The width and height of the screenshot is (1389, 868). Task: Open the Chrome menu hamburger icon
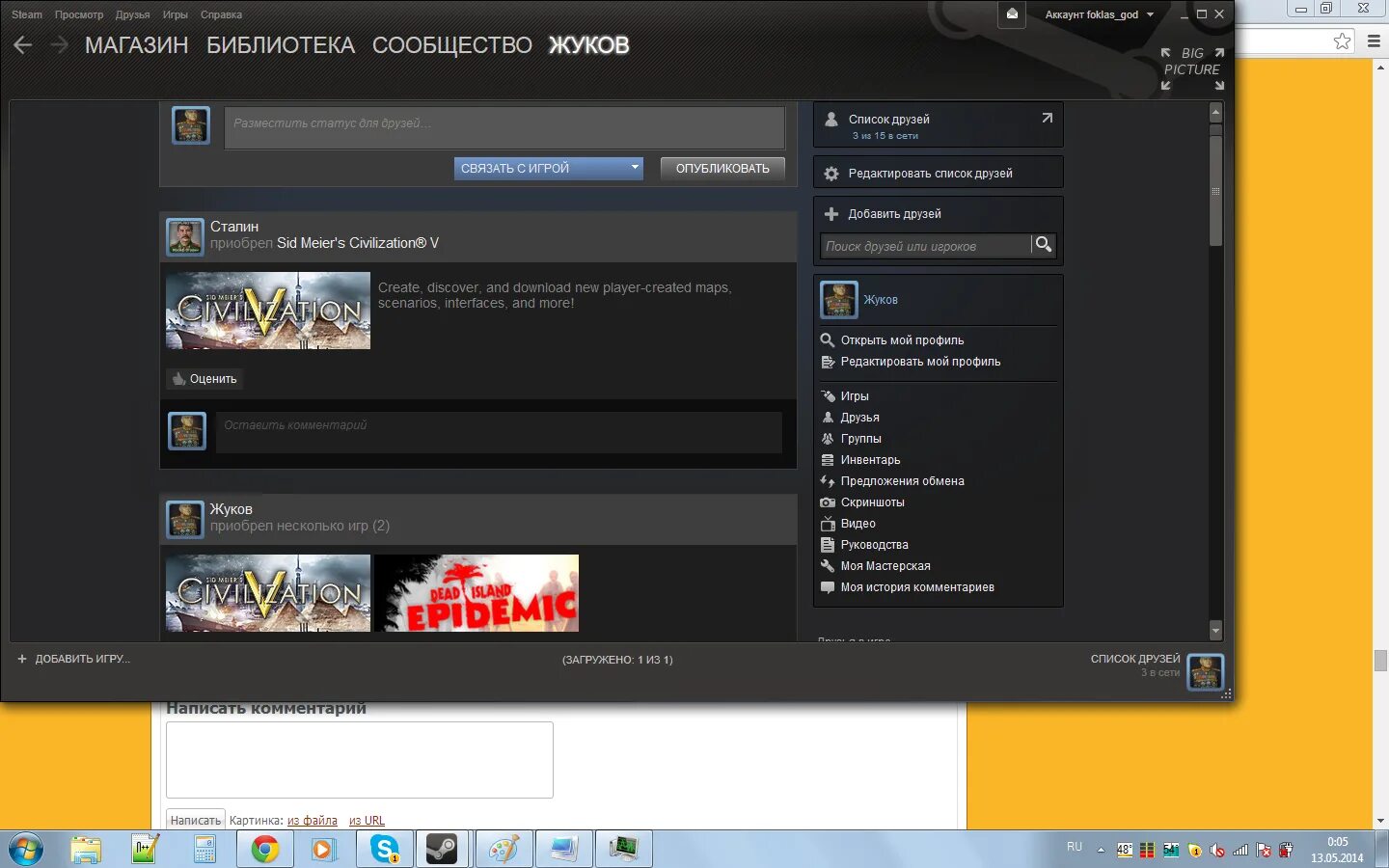click(x=1374, y=41)
